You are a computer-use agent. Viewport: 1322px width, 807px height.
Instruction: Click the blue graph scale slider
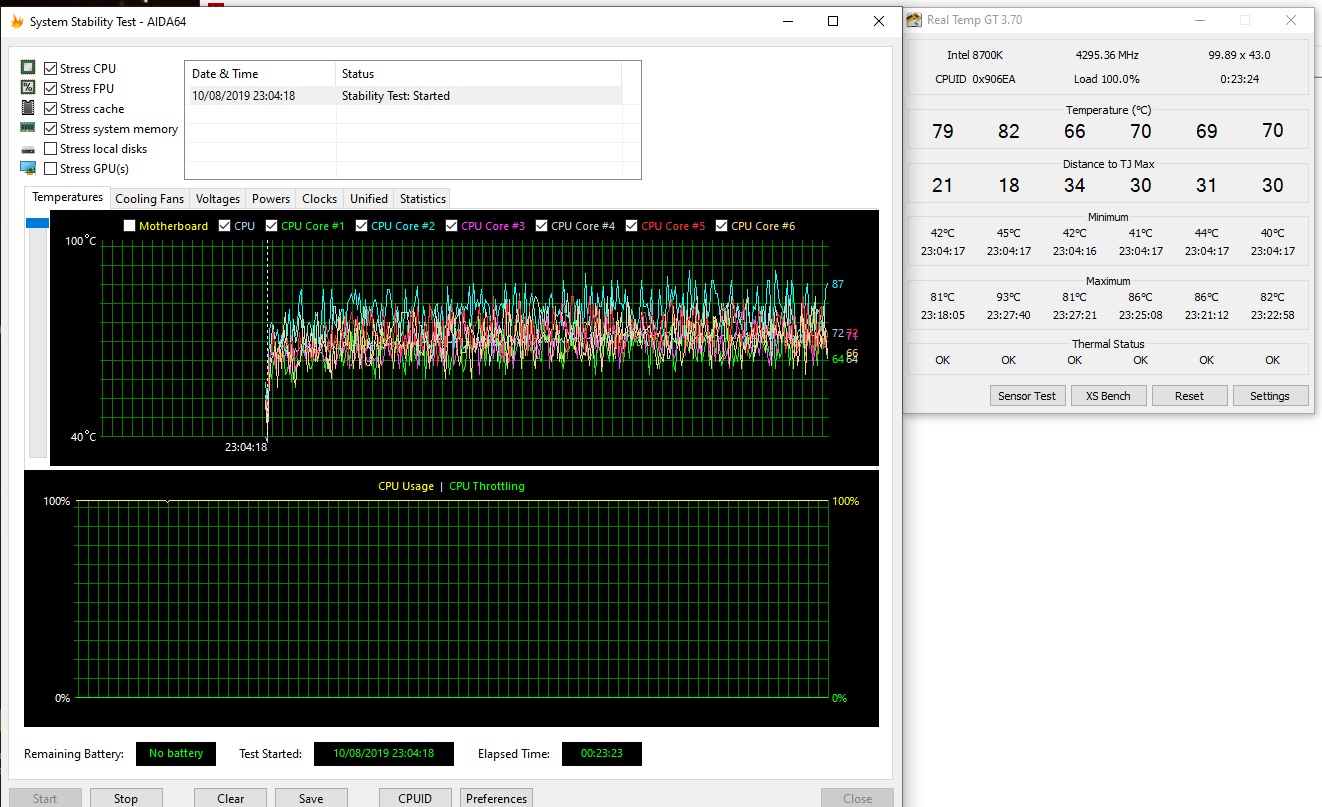click(x=37, y=223)
